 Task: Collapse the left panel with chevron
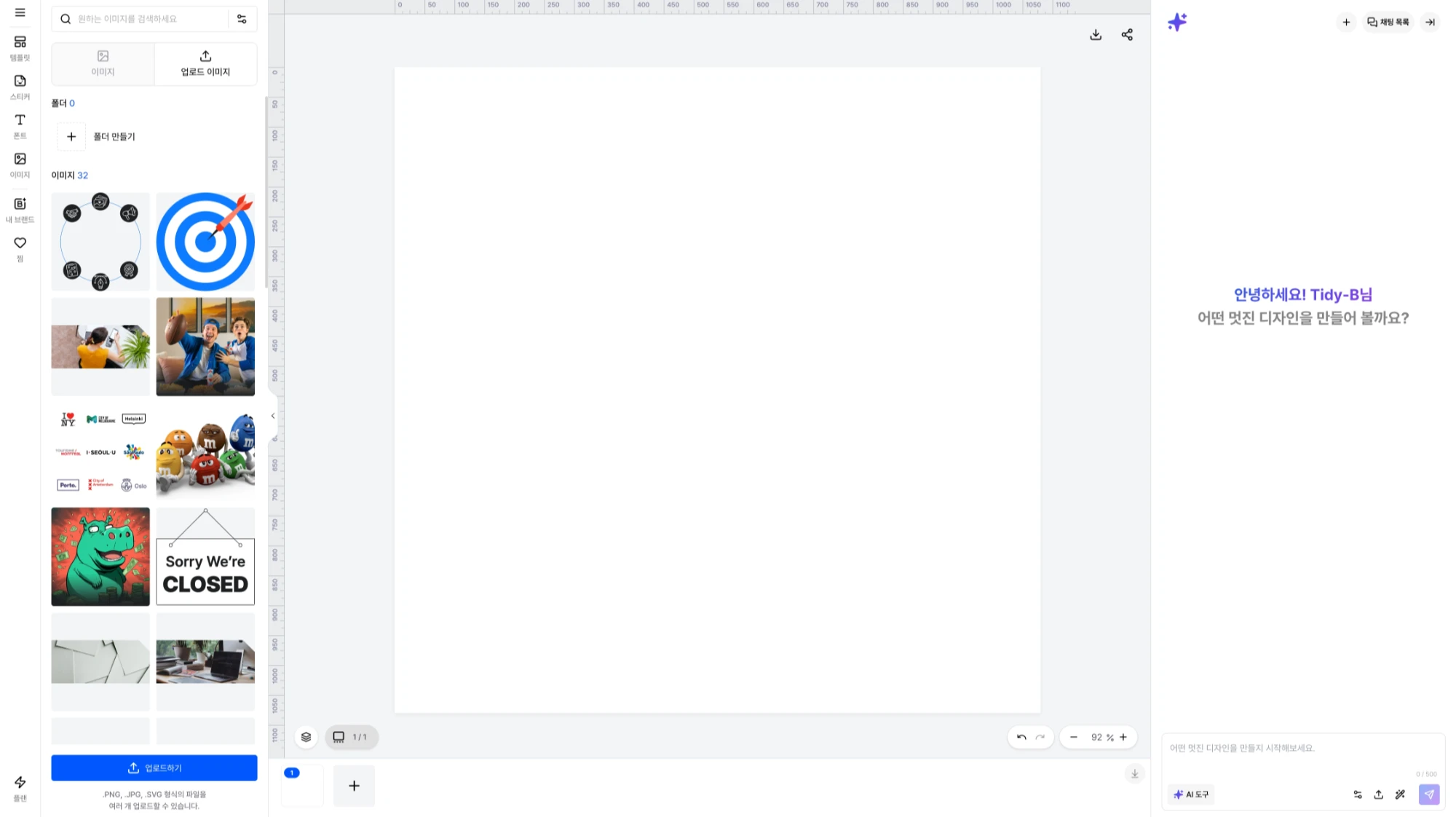point(273,416)
